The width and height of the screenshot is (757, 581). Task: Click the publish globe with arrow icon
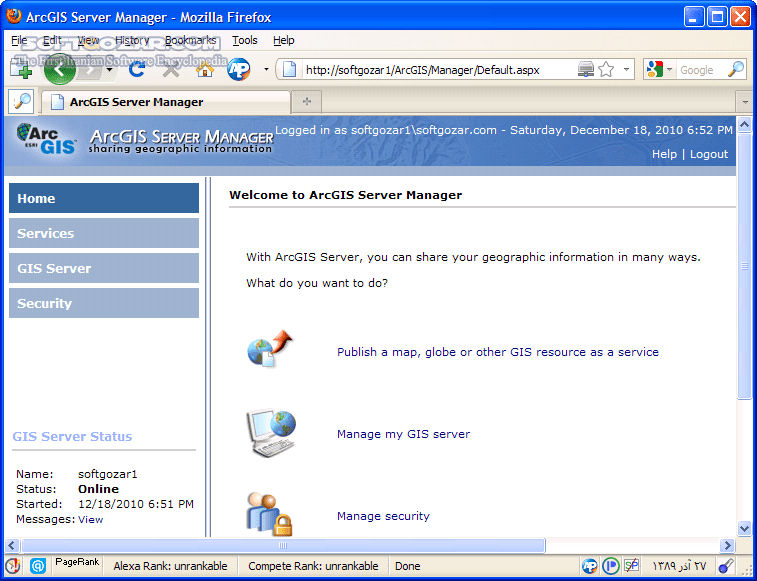pyautogui.click(x=270, y=349)
